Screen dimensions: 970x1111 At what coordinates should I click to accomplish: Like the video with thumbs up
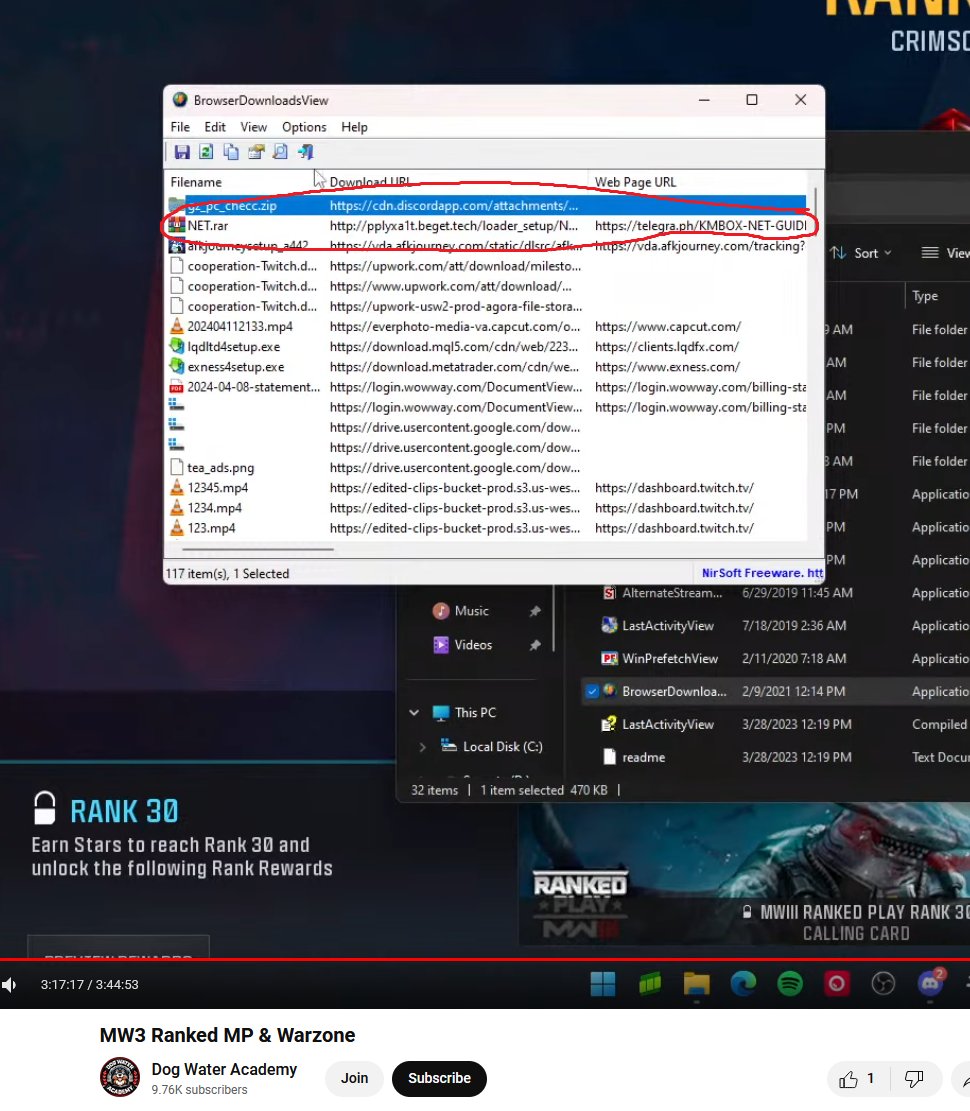click(856, 1079)
